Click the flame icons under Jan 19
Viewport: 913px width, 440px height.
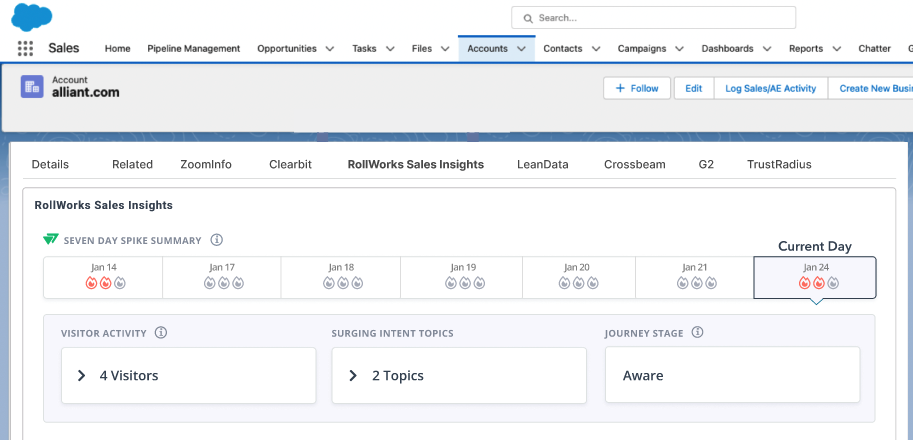[x=465, y=283]
